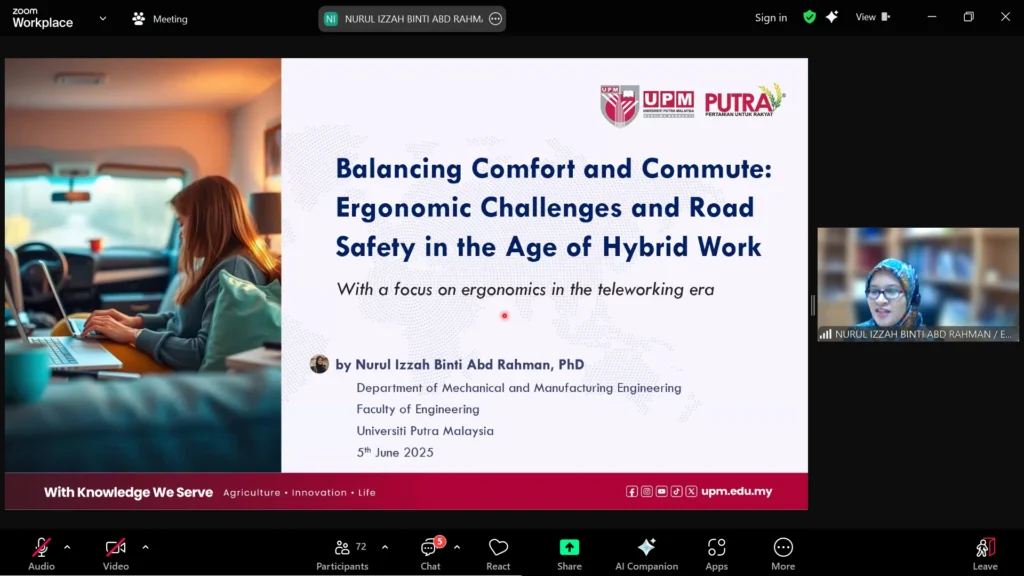Open the View layout menu
The image size is (1024, 576).
(x=872, y=17)
